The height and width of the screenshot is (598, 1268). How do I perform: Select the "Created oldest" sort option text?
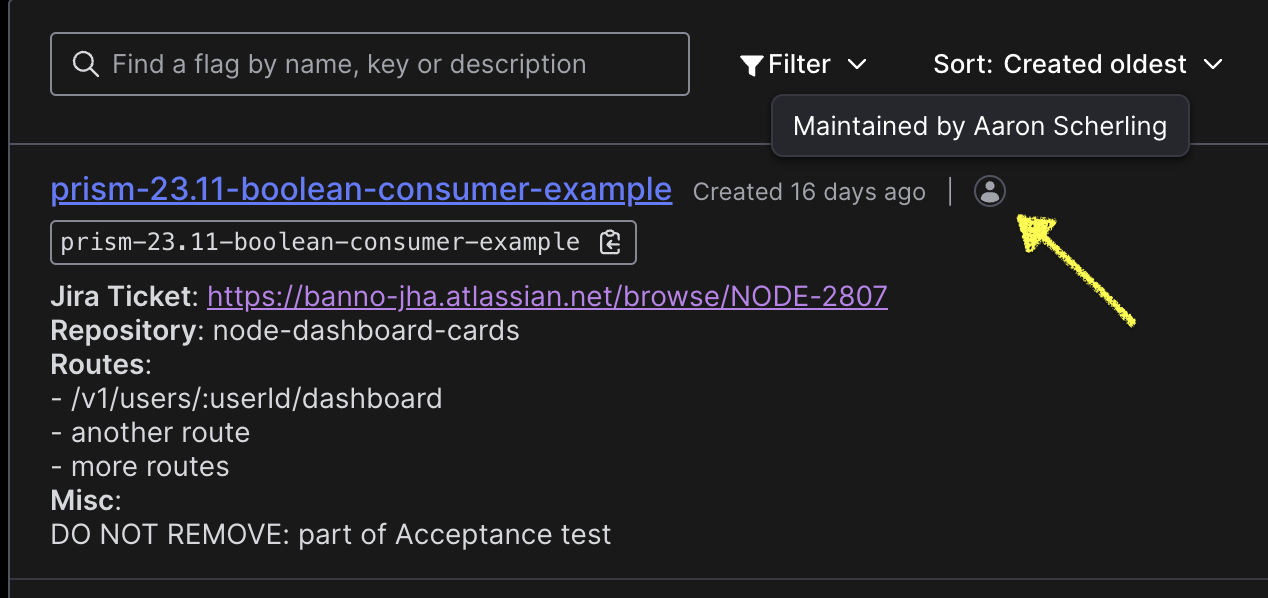(x=1095, y=65)
